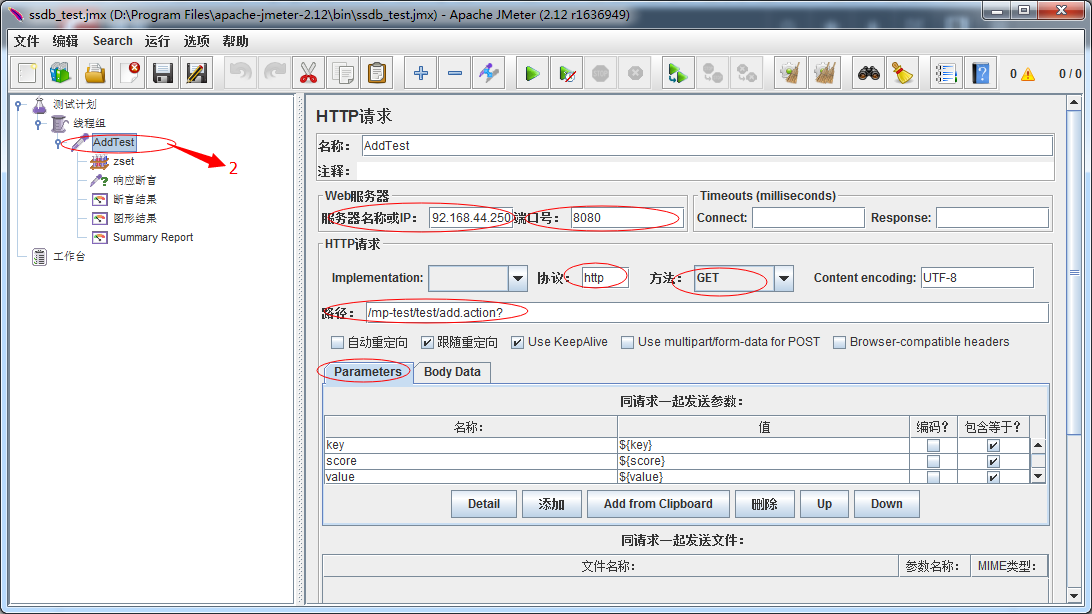Click the warning triangle error counter
This screenshot has height=614, width=1092.
(x=1028, y=74)
